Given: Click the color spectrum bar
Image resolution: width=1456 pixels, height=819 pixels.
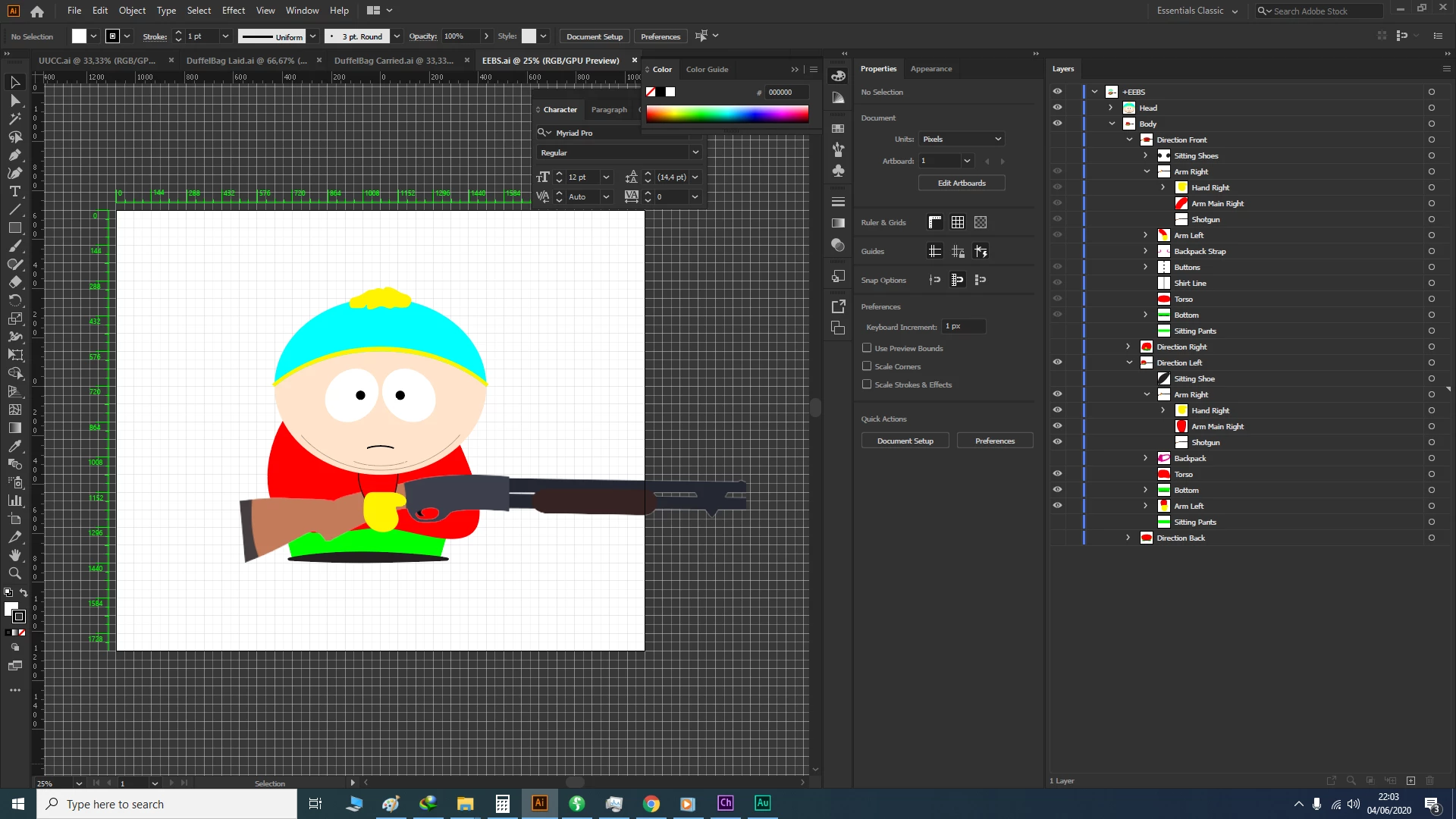Looking at the screenshot, I should pos(726,115).
